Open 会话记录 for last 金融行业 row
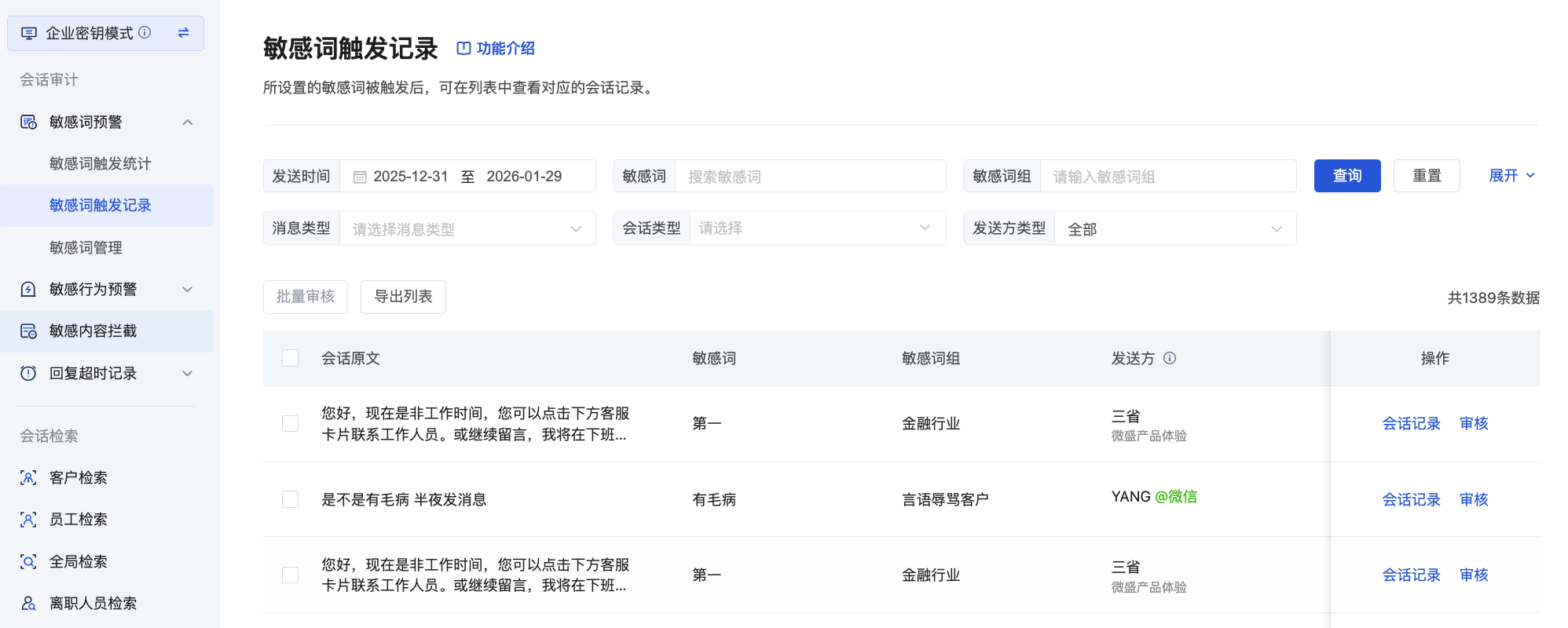This screenshot has width=1568, height=628. click(x=1411, y=575)
